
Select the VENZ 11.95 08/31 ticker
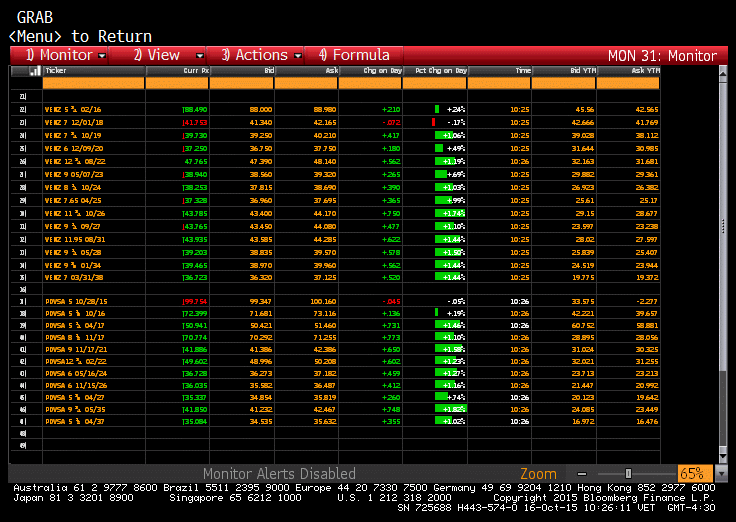click(75, 239)
